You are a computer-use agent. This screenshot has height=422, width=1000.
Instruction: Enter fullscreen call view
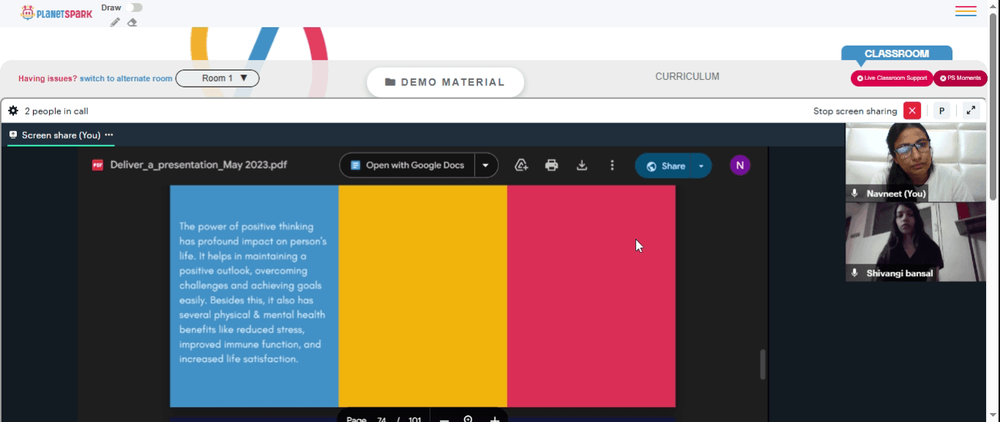coord(971,110)
